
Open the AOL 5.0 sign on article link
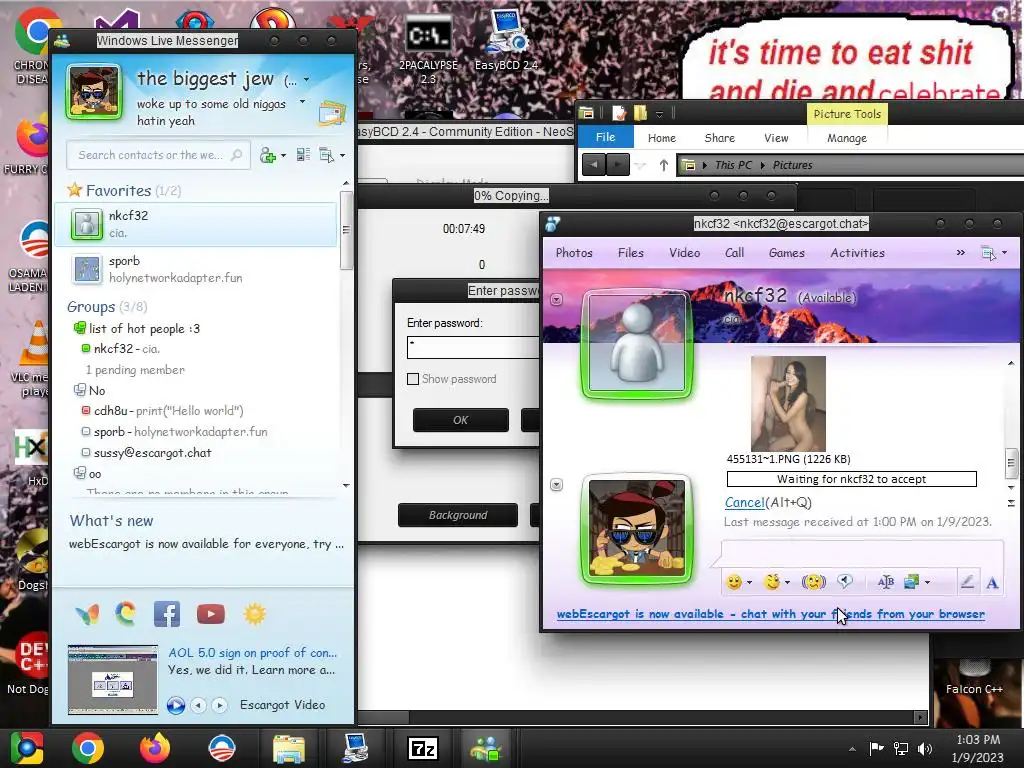[253, 652]
